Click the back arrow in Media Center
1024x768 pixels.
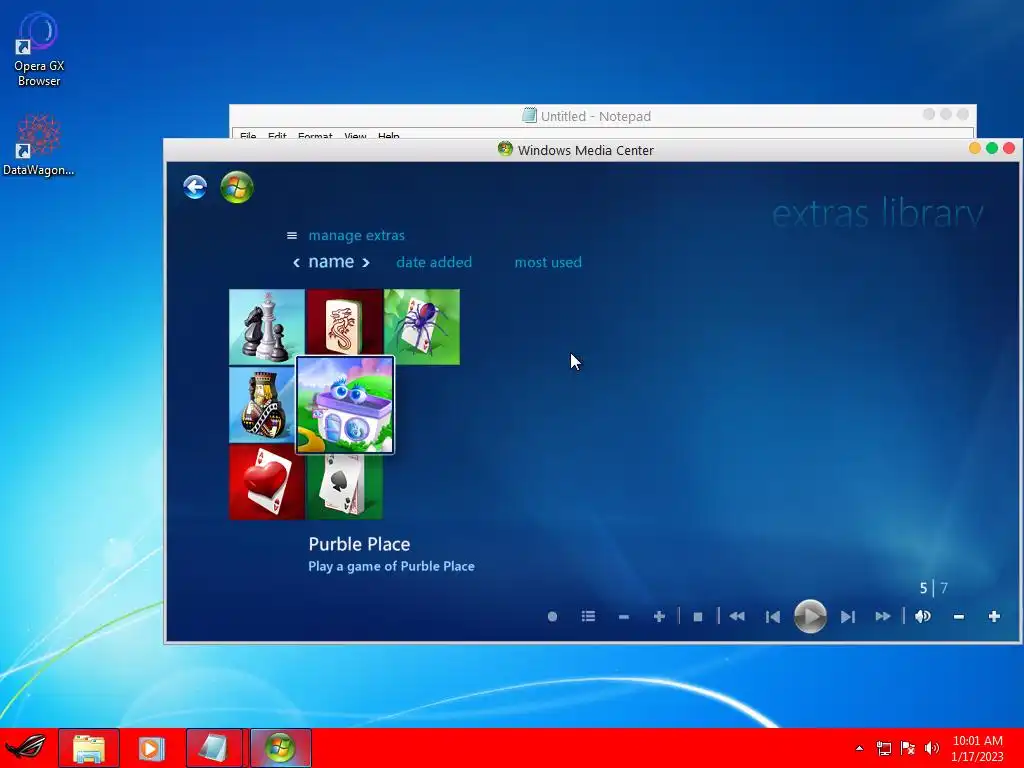click(x=195, y=187)
